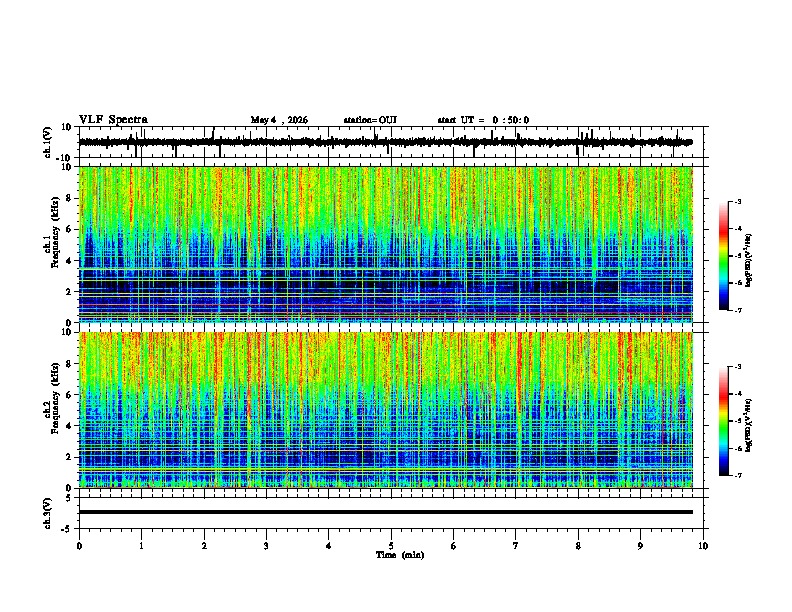Click the 9 minute tick on time axis
The width and height of the screenshot is (792, 612).
point(640,546)
